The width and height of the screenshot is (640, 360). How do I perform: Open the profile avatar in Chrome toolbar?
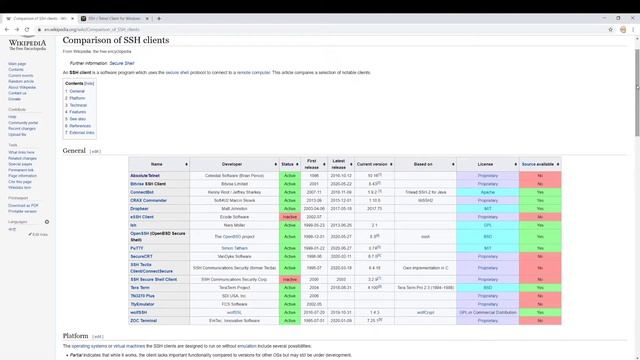click(623, 29)
